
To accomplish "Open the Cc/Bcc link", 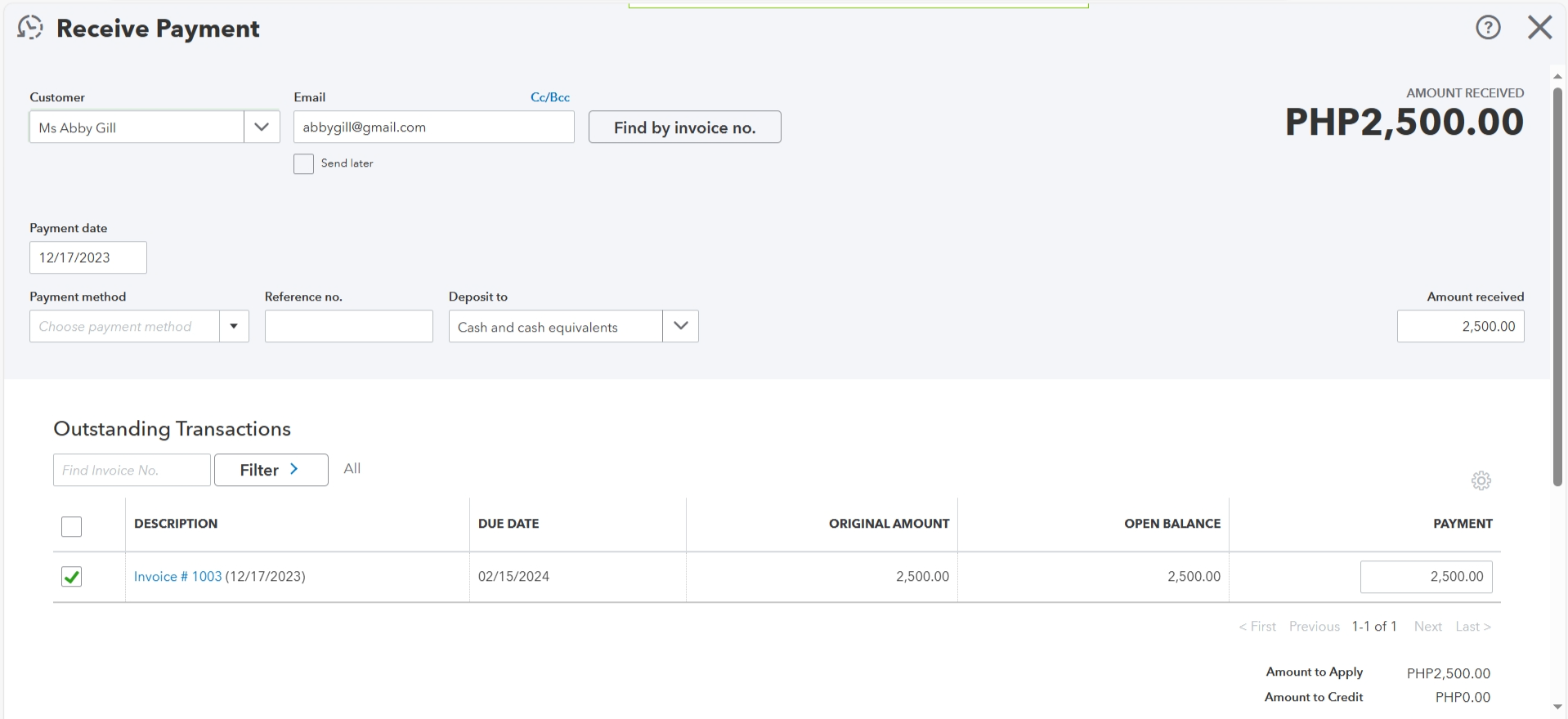I will click(549, 97).
